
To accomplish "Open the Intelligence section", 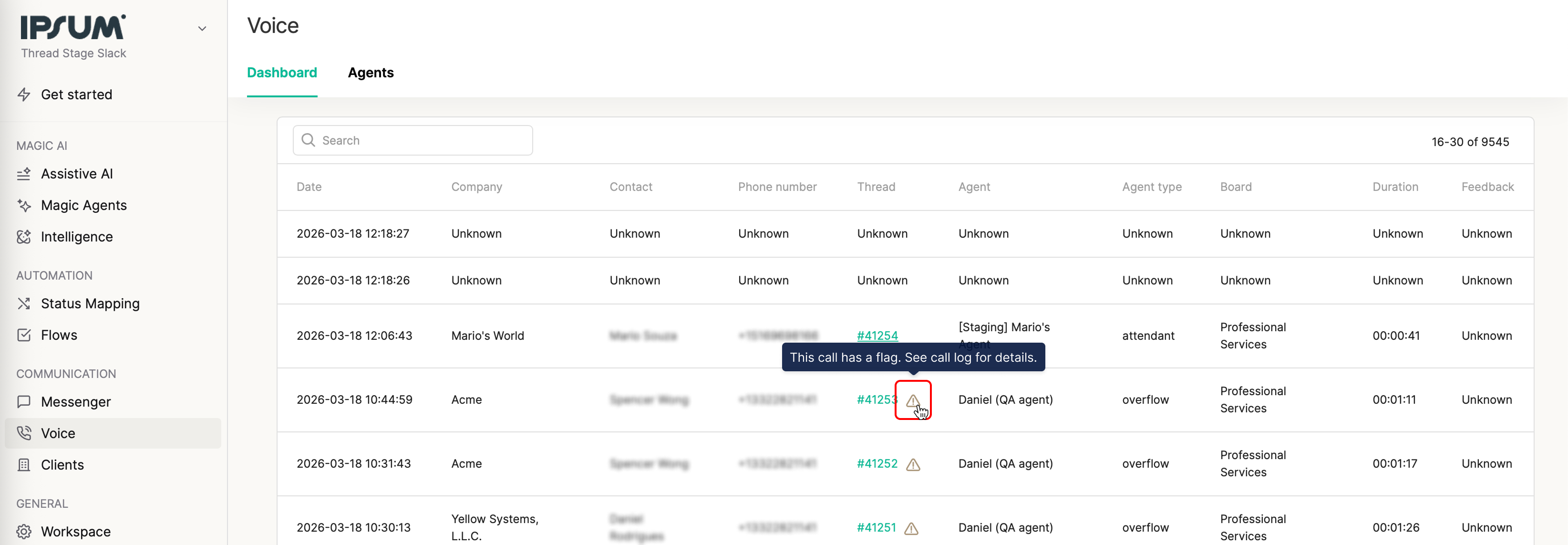I will [77, 237].
